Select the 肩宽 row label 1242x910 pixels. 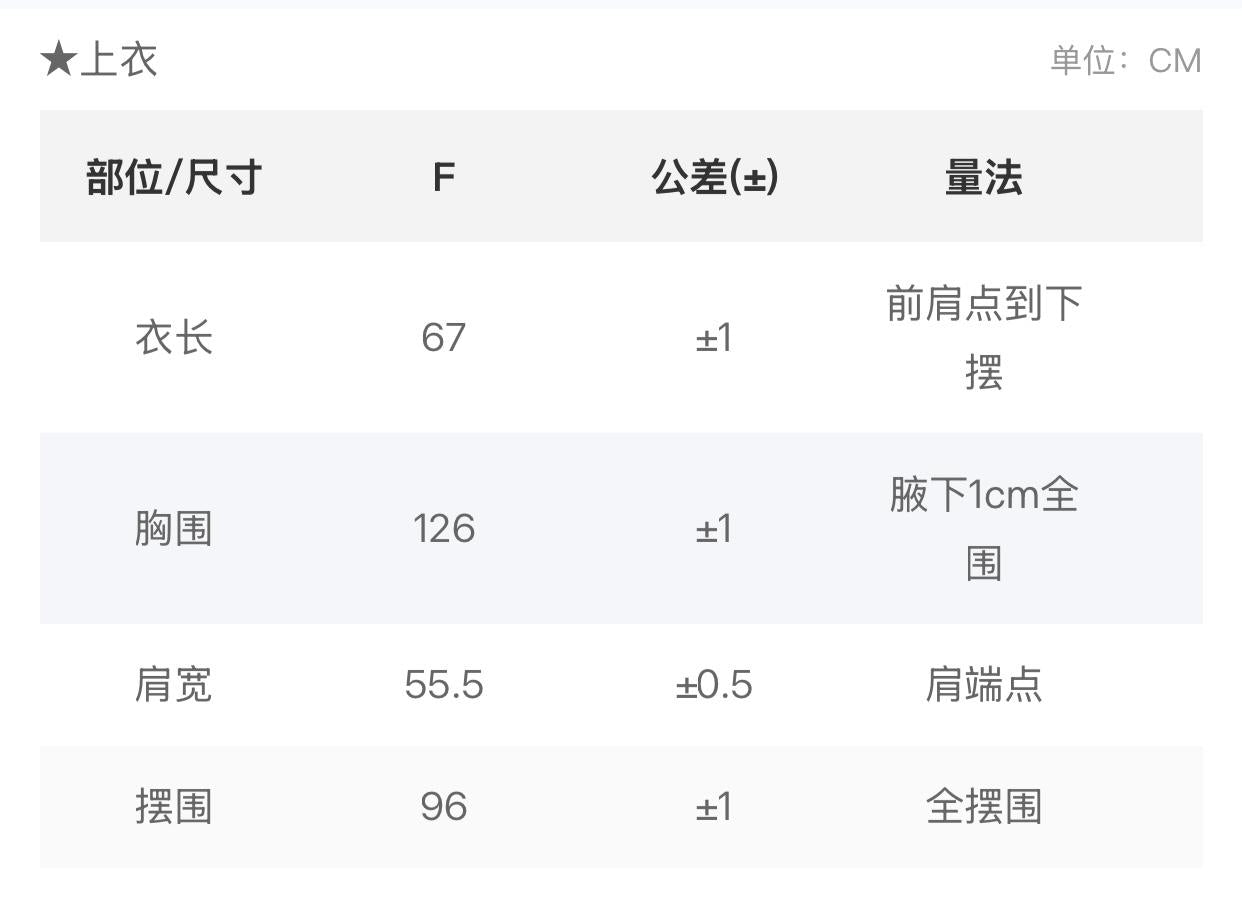point(174,685)
